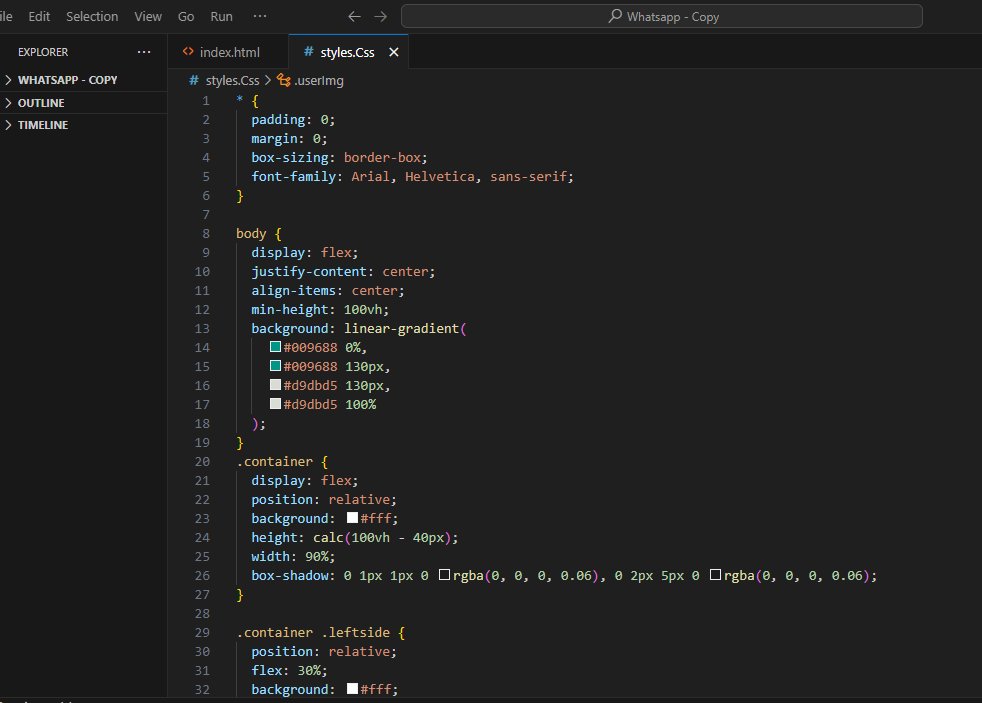
Task: Go forward with the right arrow
Action: coord(381,17)
